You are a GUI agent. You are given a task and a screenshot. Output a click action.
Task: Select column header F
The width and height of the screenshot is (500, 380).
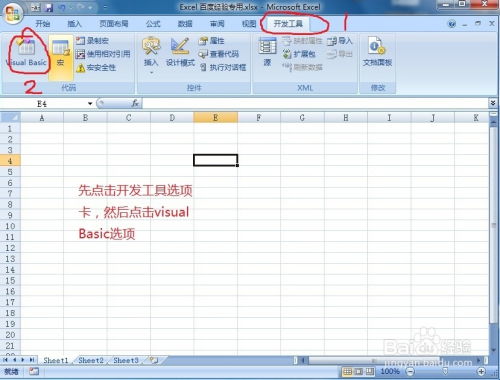259,117
